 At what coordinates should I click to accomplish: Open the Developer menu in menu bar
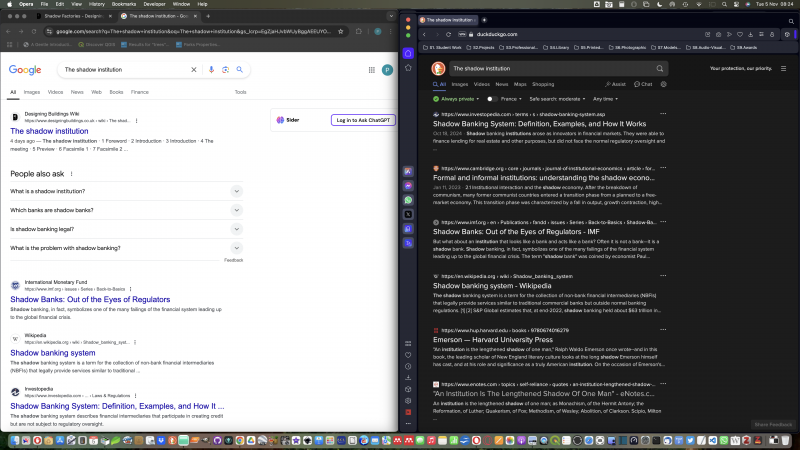(x=155, y=4)
